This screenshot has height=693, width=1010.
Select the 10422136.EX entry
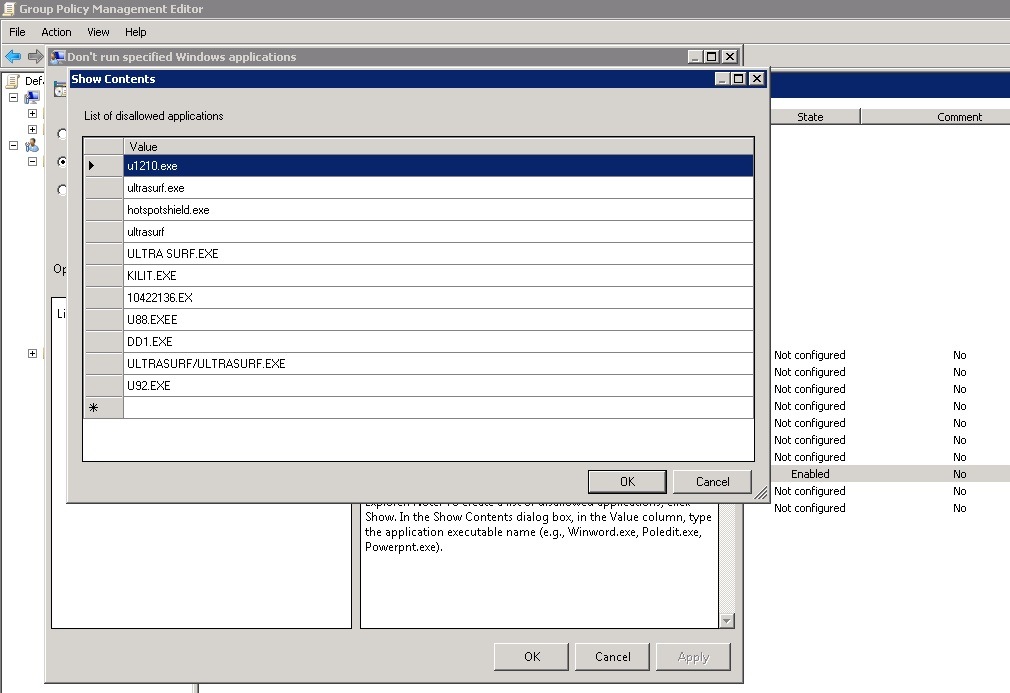(x=438, y=298)
